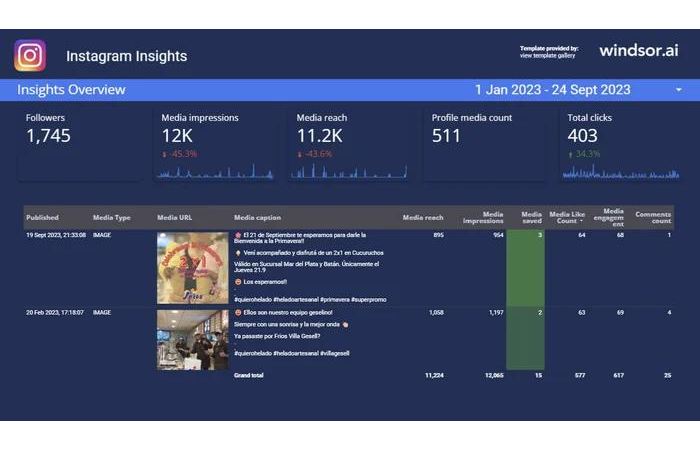
Task: Click the 34.3% increase indicator
Action: tap(584, 154)
